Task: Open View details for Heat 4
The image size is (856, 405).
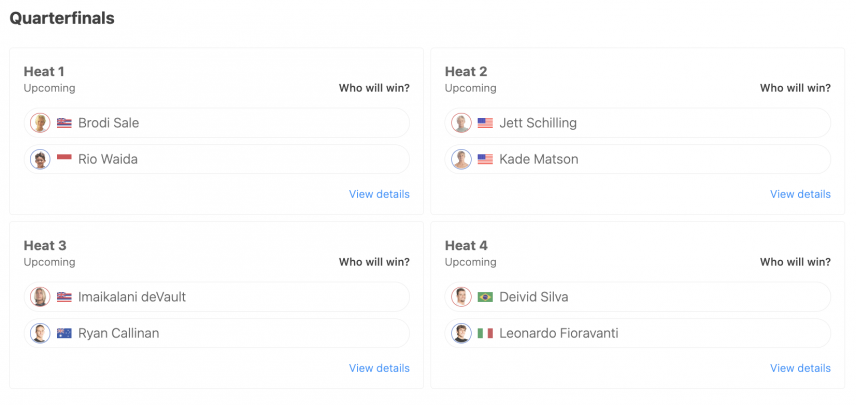Action: click(x=800, y=368)
